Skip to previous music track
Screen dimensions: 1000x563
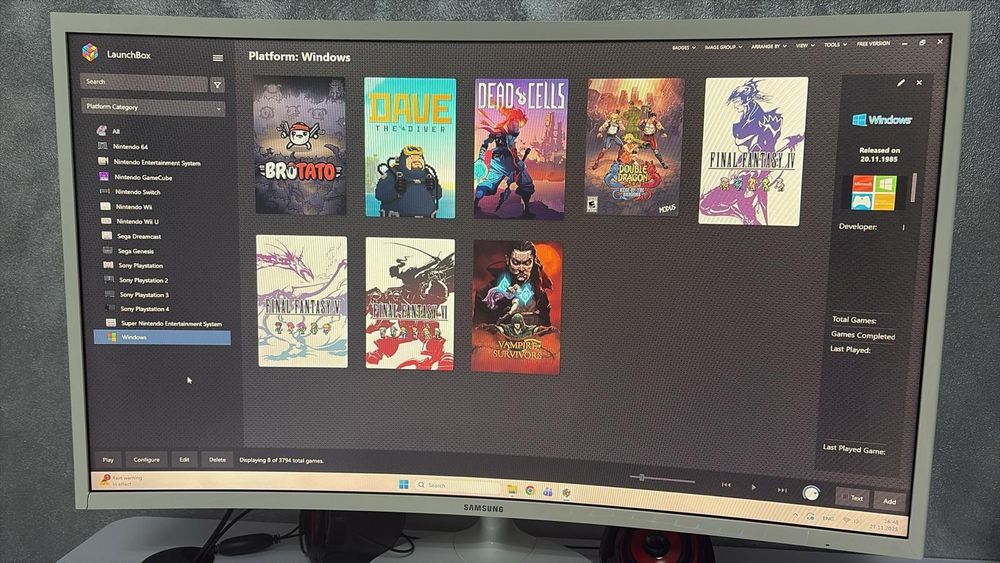tap(726, 485)
